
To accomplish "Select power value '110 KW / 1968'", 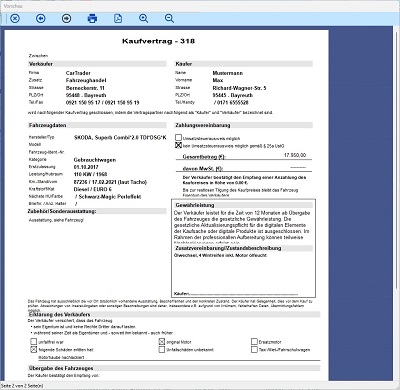I will tap(90, 174).
